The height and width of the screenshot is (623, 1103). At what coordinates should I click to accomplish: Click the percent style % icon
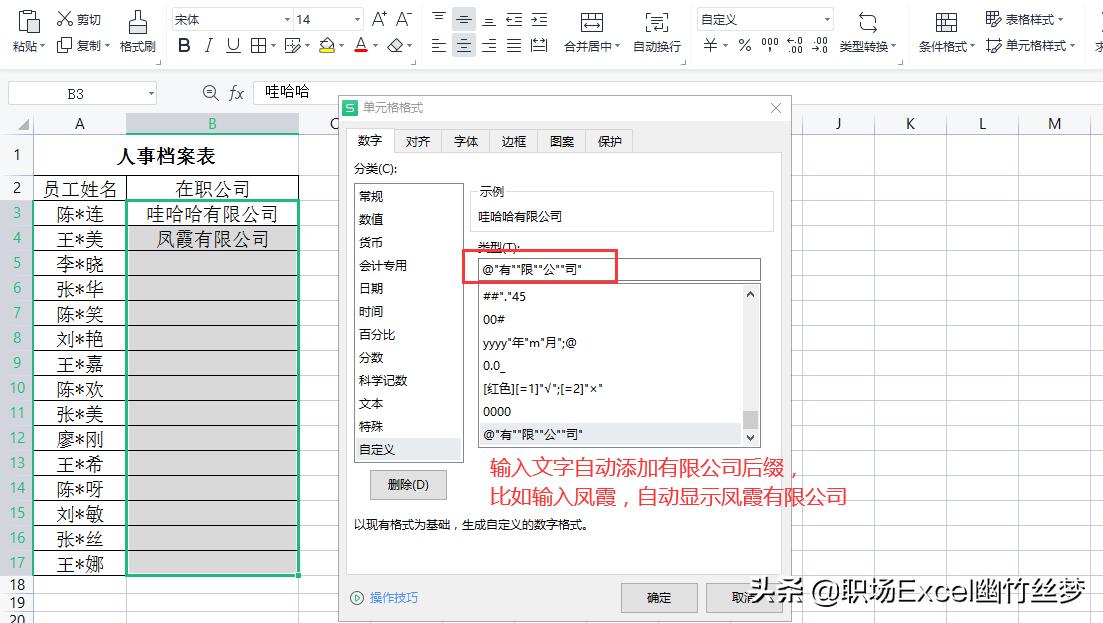click(x=745, y=44)
